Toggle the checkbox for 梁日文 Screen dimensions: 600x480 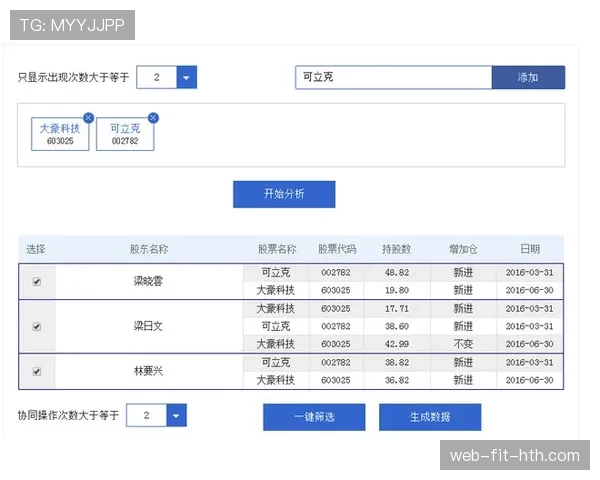[x=37, y=327]
